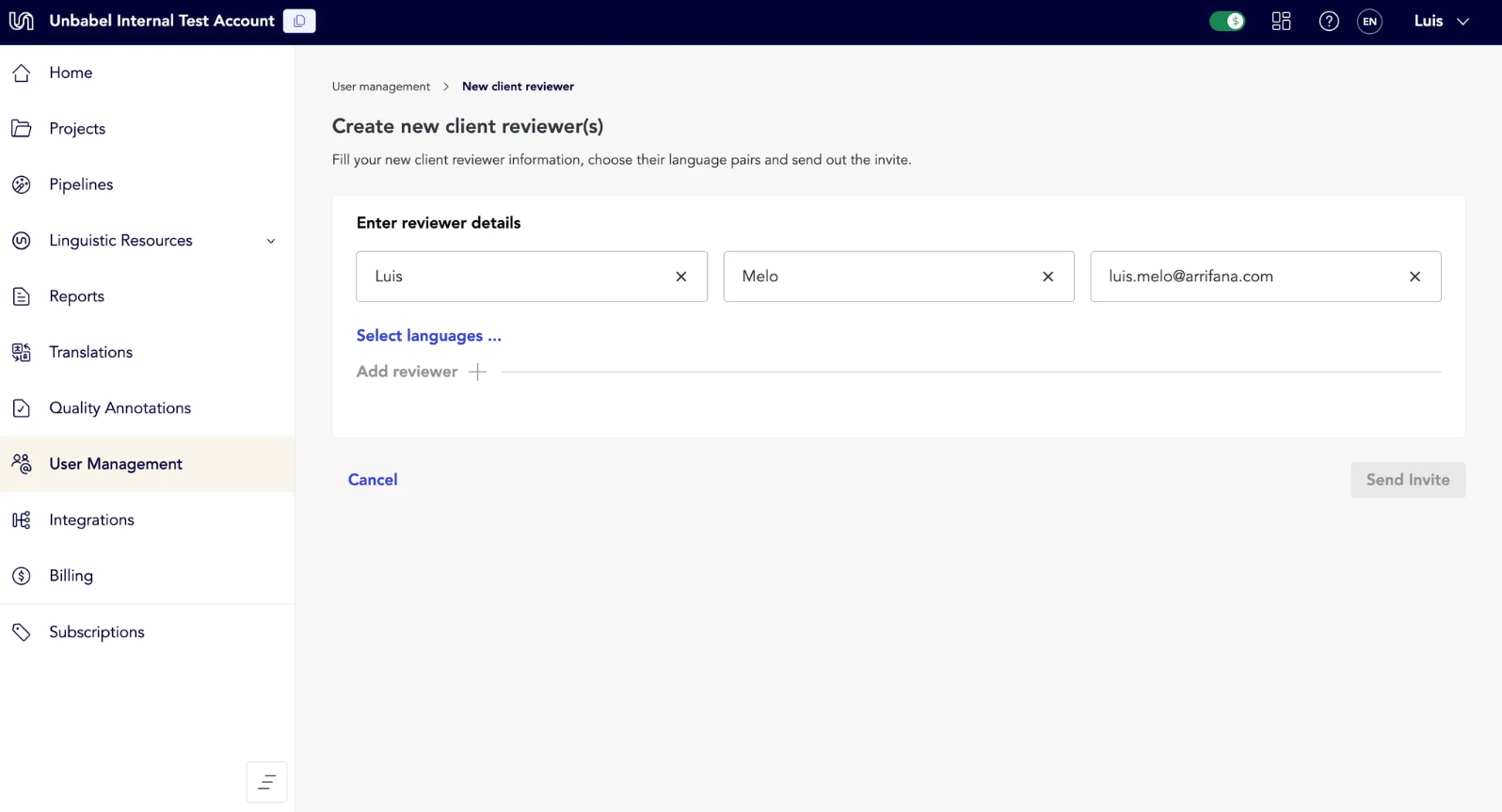Cancel creating the client reviewer
The width and height of the screenshot is (1502, 812).
coord(373,480)
